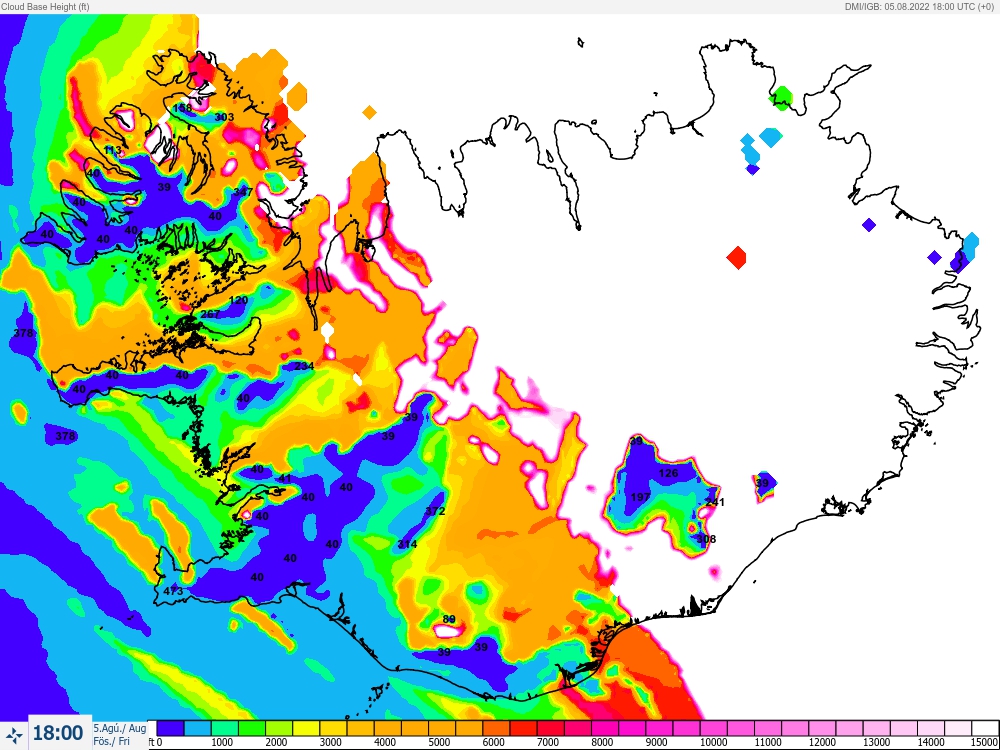Click the map value '372'

coord(435,511)
